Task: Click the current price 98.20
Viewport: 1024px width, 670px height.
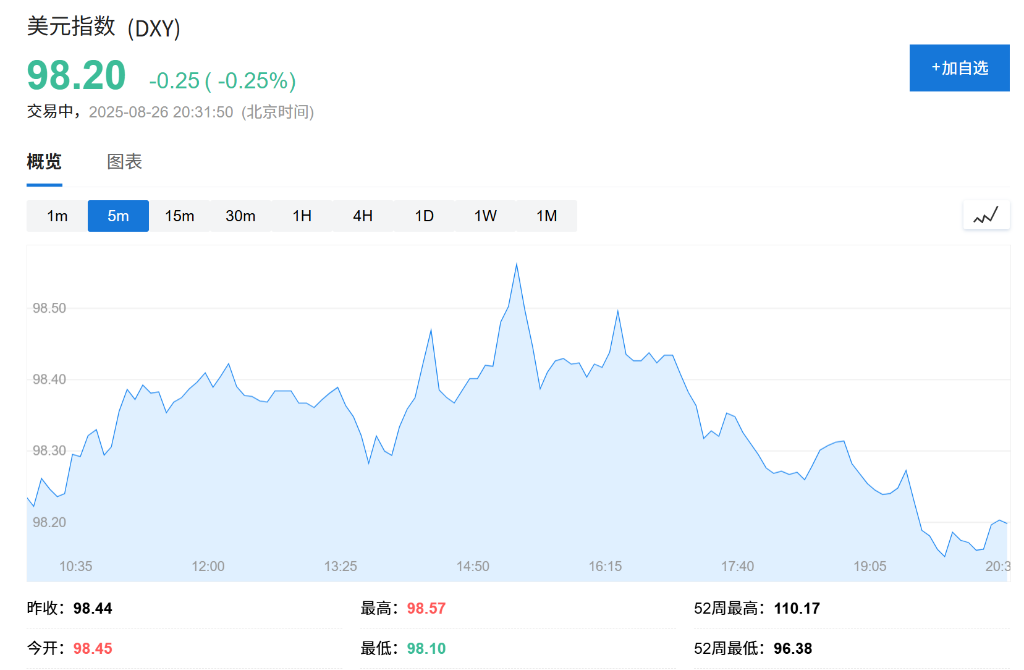Action: 77,76
